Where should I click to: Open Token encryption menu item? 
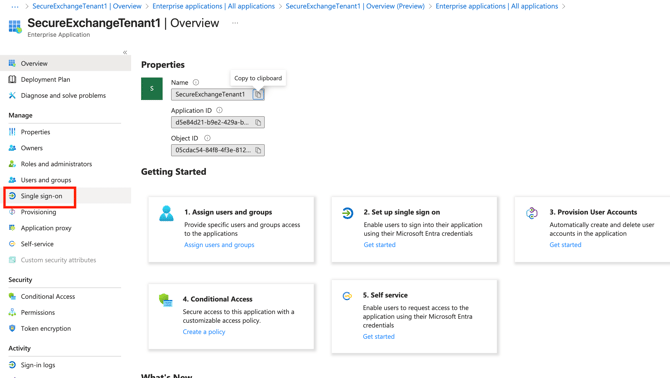coord(65,328)
